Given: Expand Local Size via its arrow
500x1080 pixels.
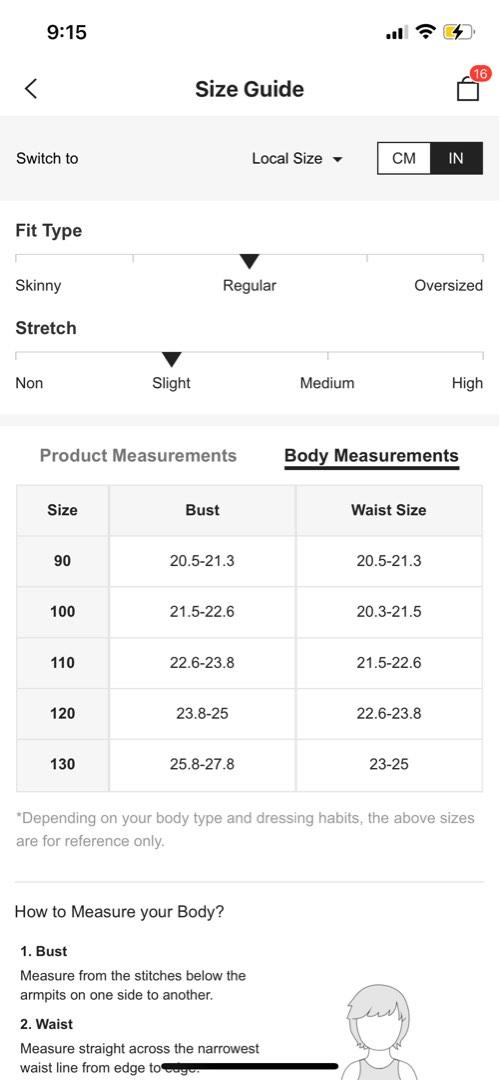Looking at the screenshot, I should pyautogui.click(x=337, y=160).
